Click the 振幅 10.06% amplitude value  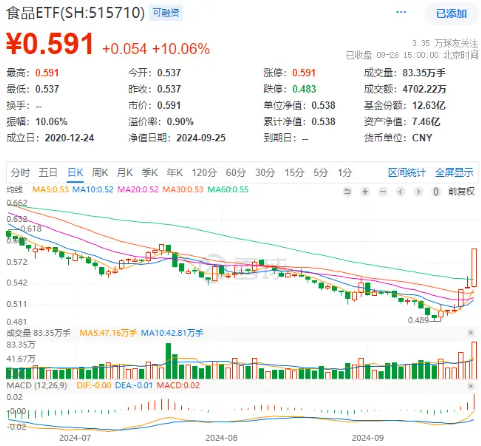[51, 122]
